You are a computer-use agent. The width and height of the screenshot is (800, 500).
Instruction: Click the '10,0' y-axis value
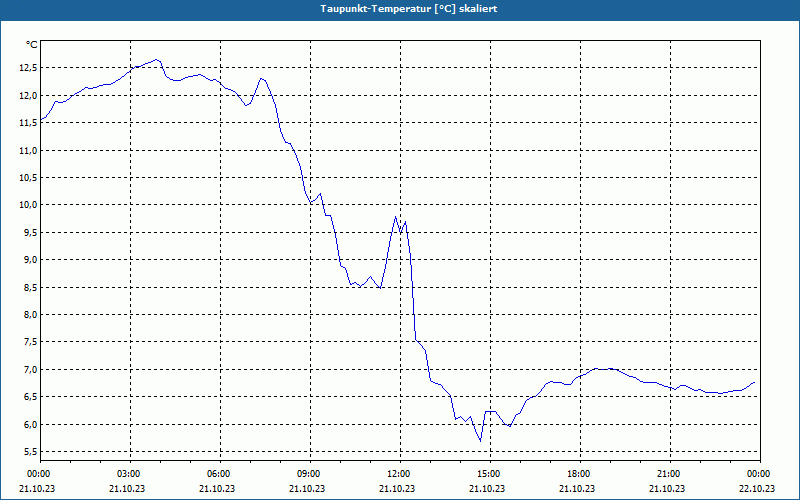click(x=29, y=205)
